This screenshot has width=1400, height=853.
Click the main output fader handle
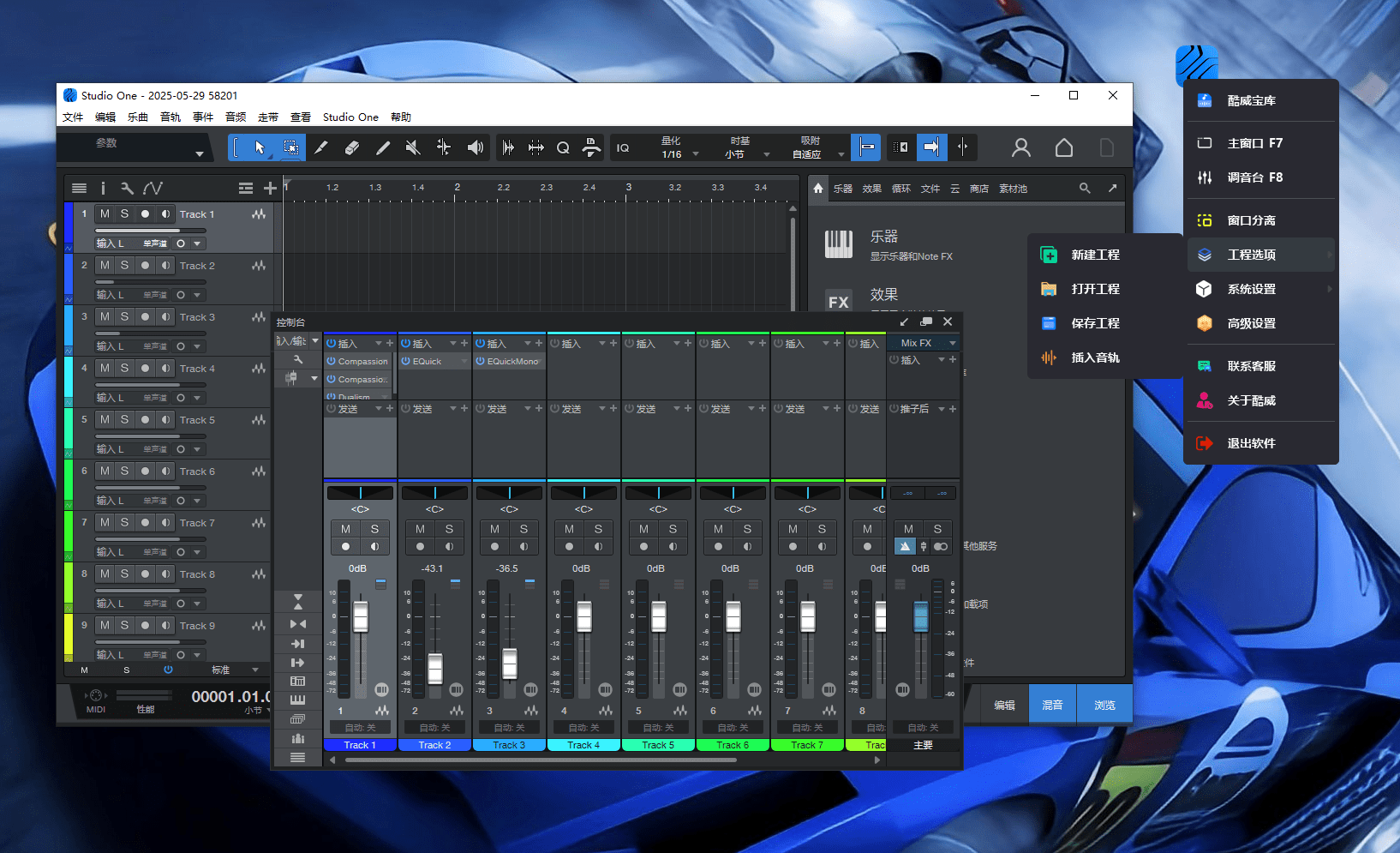point(921,616)
